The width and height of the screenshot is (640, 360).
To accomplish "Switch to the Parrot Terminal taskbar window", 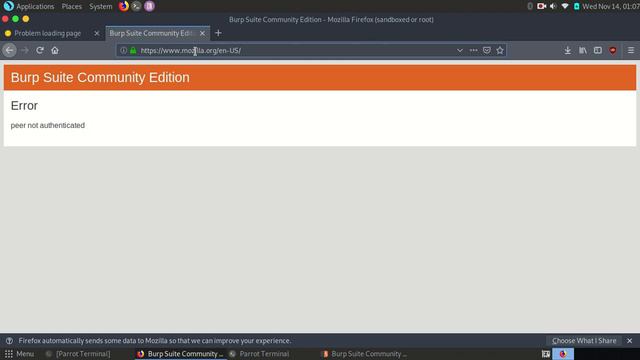I will click(x=259, y=354).
